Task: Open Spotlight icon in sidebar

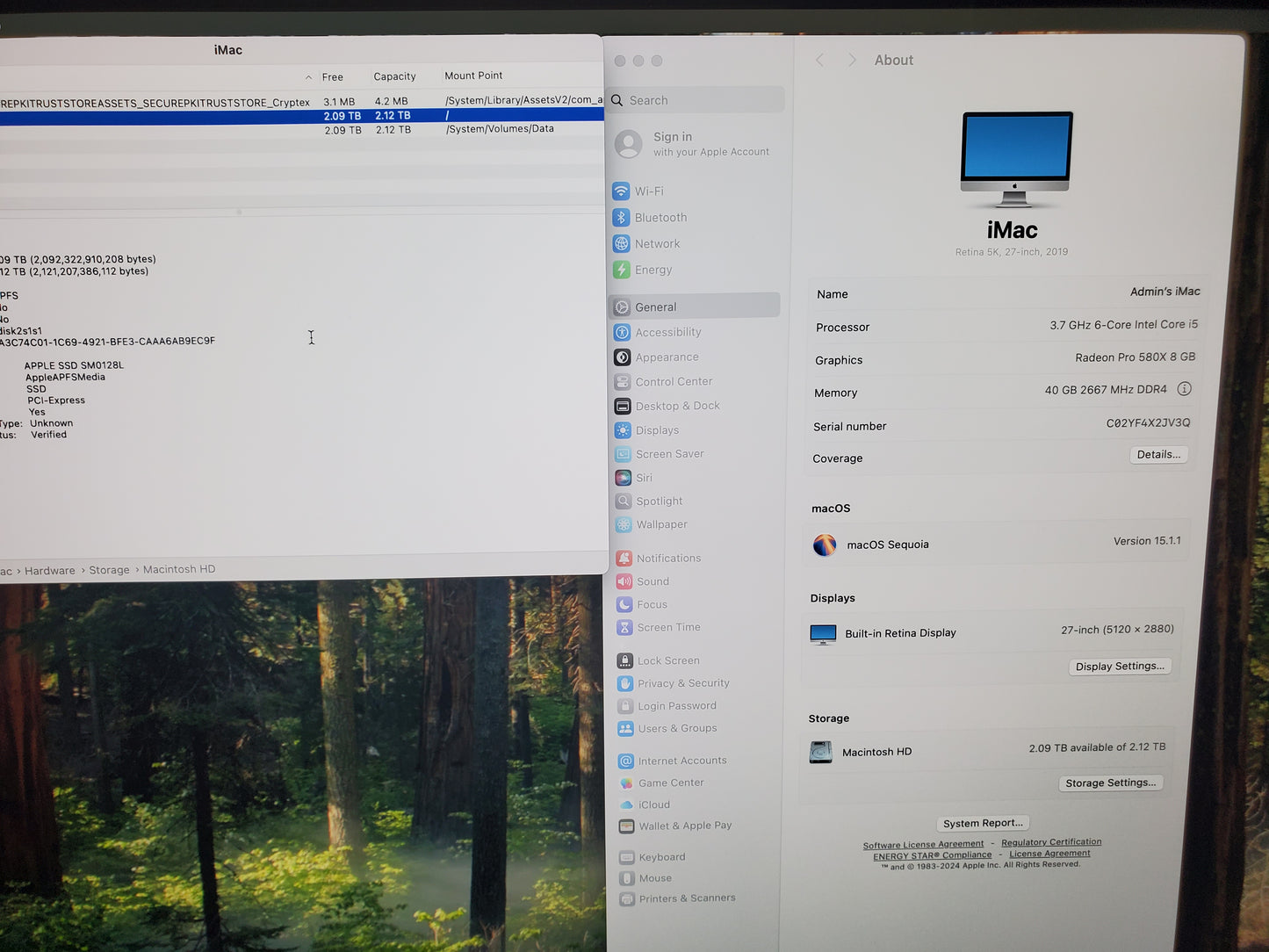Action: (x=624, y=501)
